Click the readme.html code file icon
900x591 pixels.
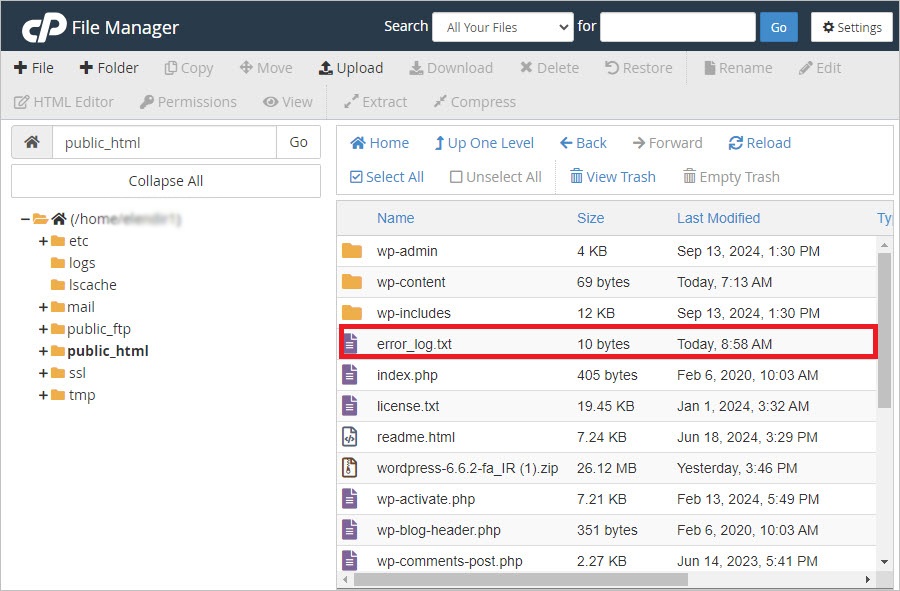[350, 437]
